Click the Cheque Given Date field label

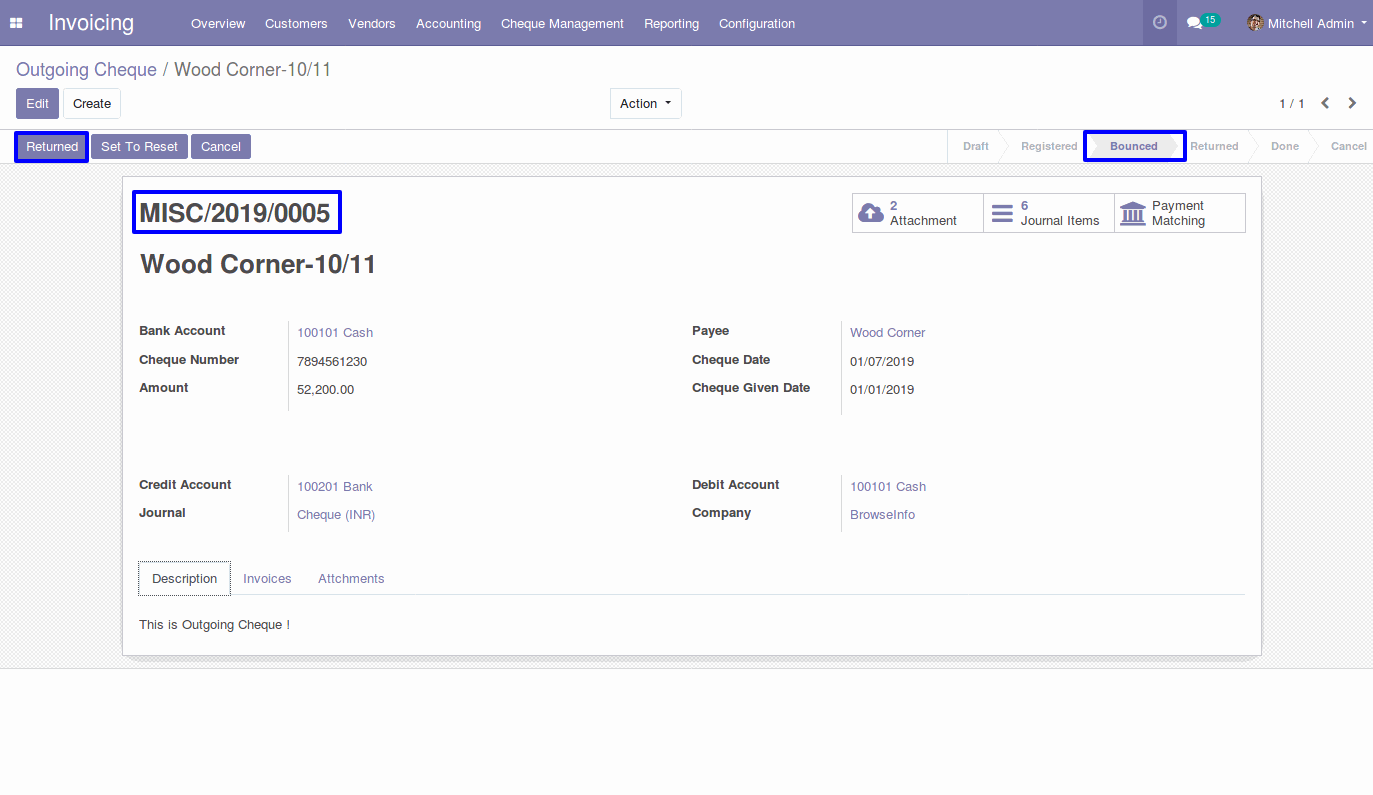(x=751, y=388)
